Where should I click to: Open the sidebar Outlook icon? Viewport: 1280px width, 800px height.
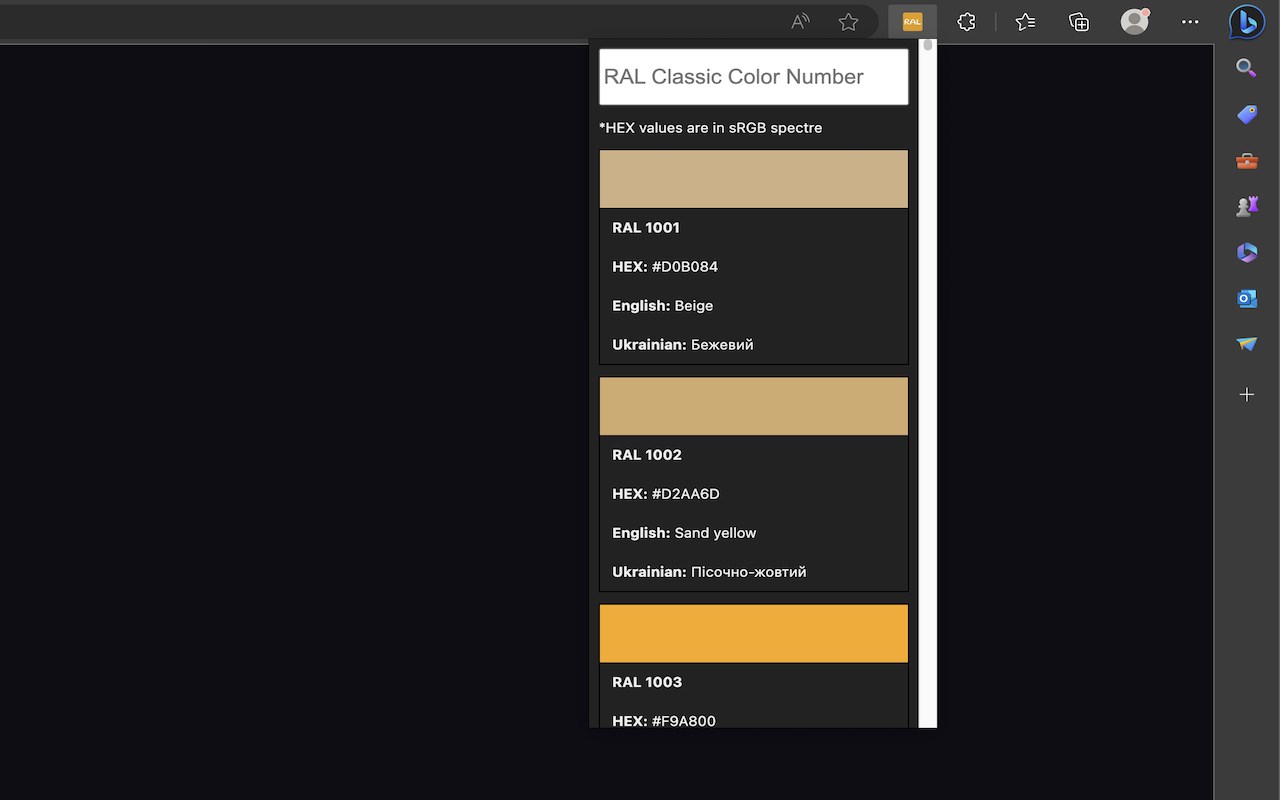click(1246, 299)
